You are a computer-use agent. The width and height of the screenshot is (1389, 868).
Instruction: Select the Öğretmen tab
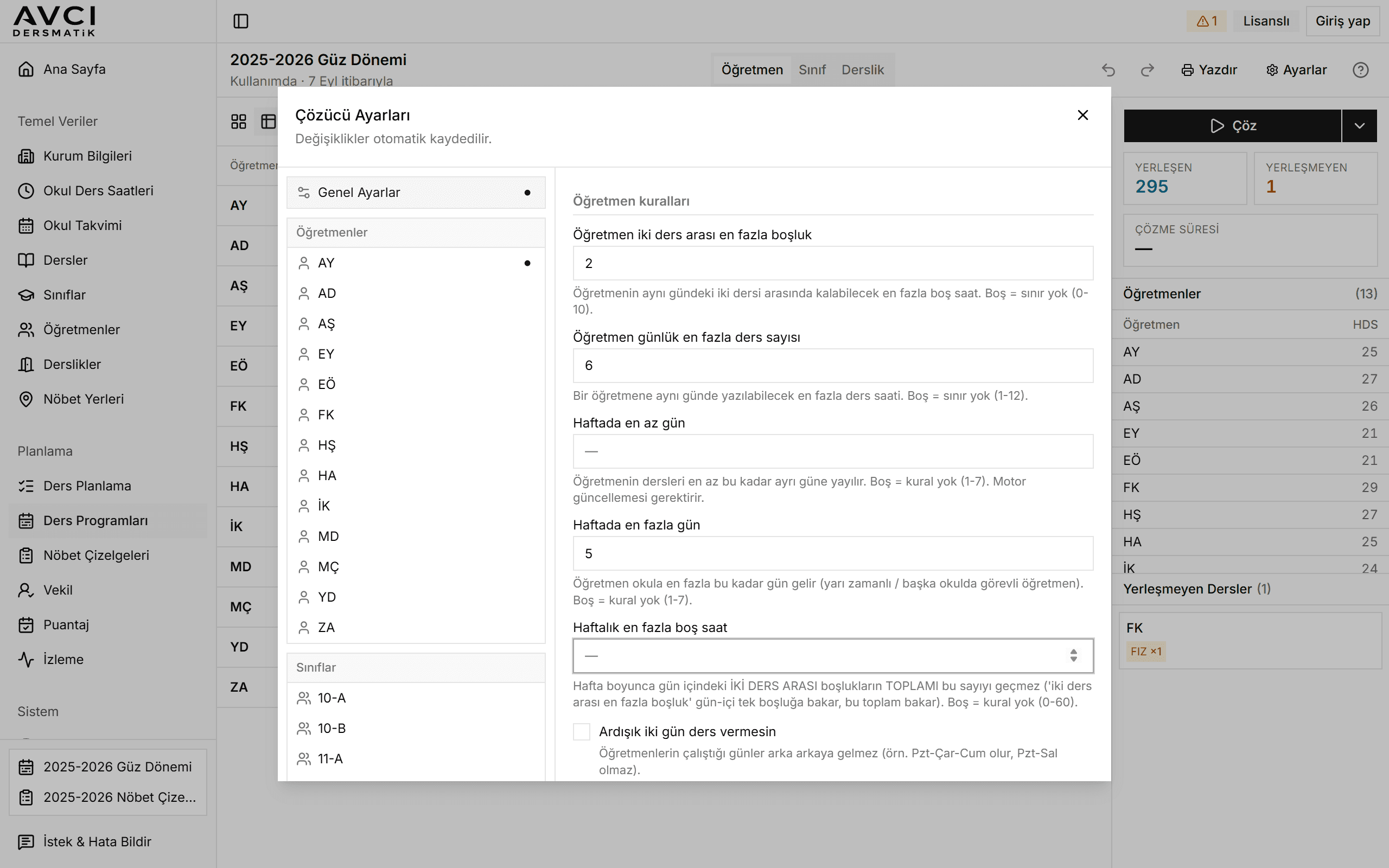[752, 70]
